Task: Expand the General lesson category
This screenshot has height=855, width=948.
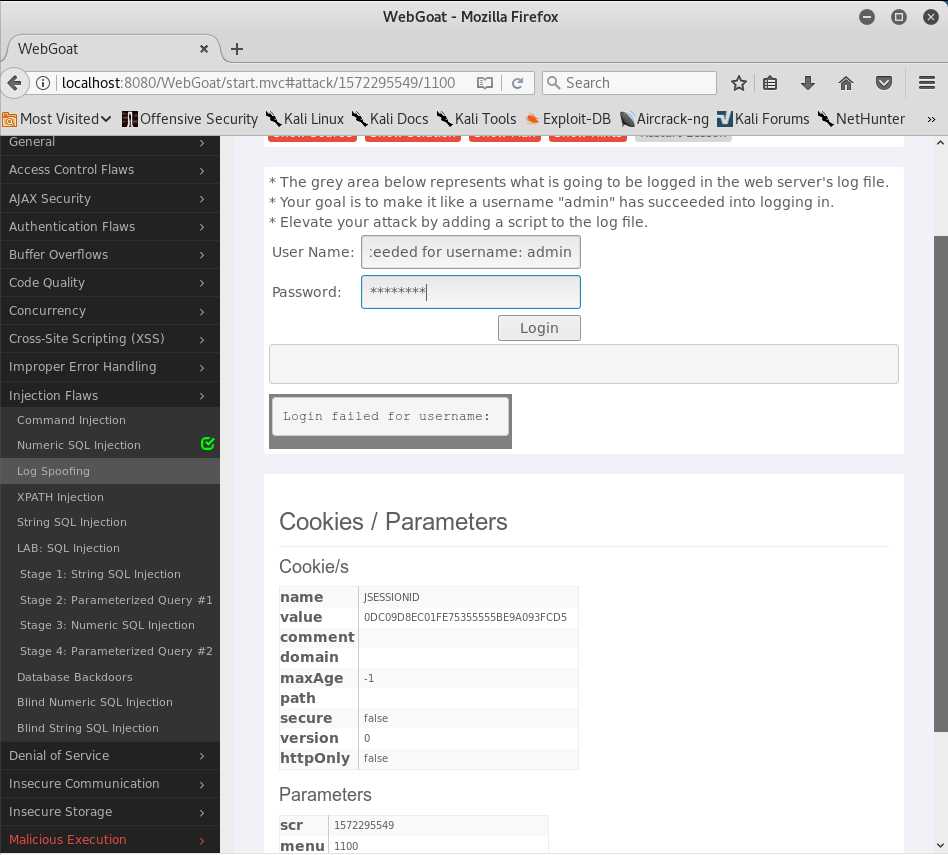Action: coord(109,142)
